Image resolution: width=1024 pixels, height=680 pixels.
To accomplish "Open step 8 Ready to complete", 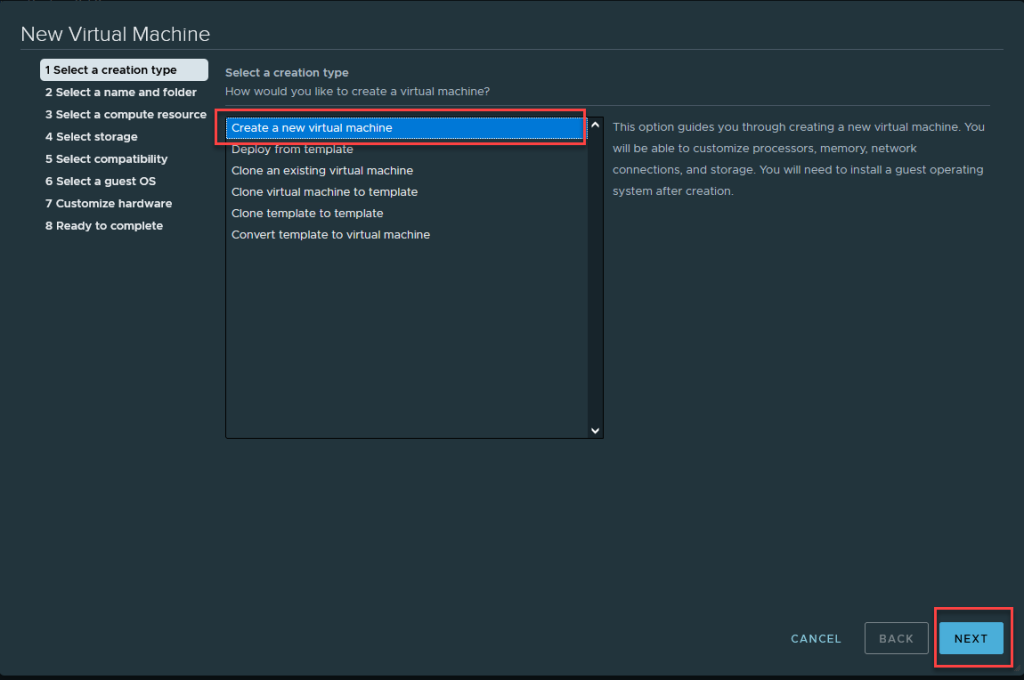I will (x=104, y=226).
